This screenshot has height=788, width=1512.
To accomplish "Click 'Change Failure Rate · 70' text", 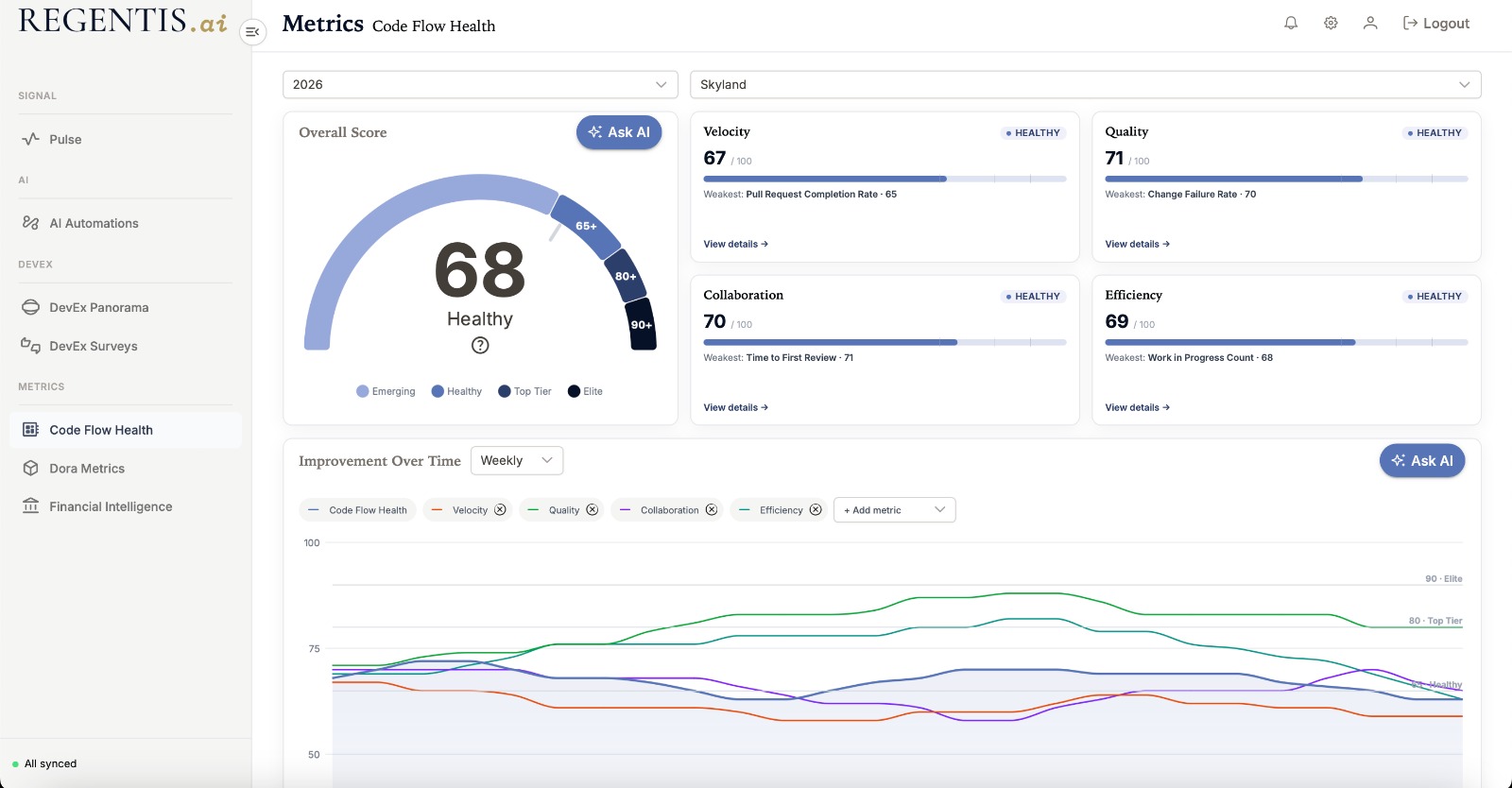I will click(x=1202, y=195).
